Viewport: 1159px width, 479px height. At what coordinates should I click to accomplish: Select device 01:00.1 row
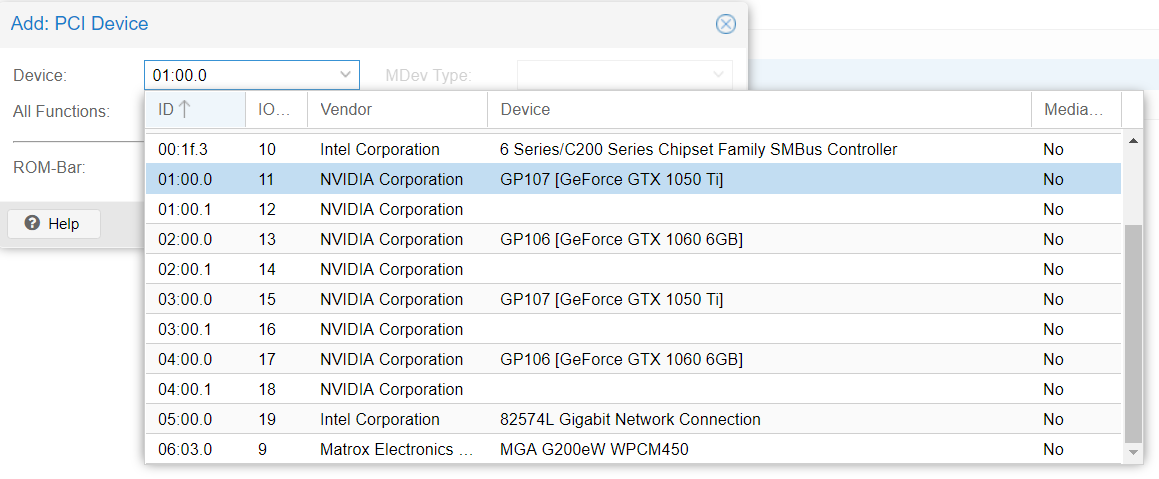(x=633, y=209)
